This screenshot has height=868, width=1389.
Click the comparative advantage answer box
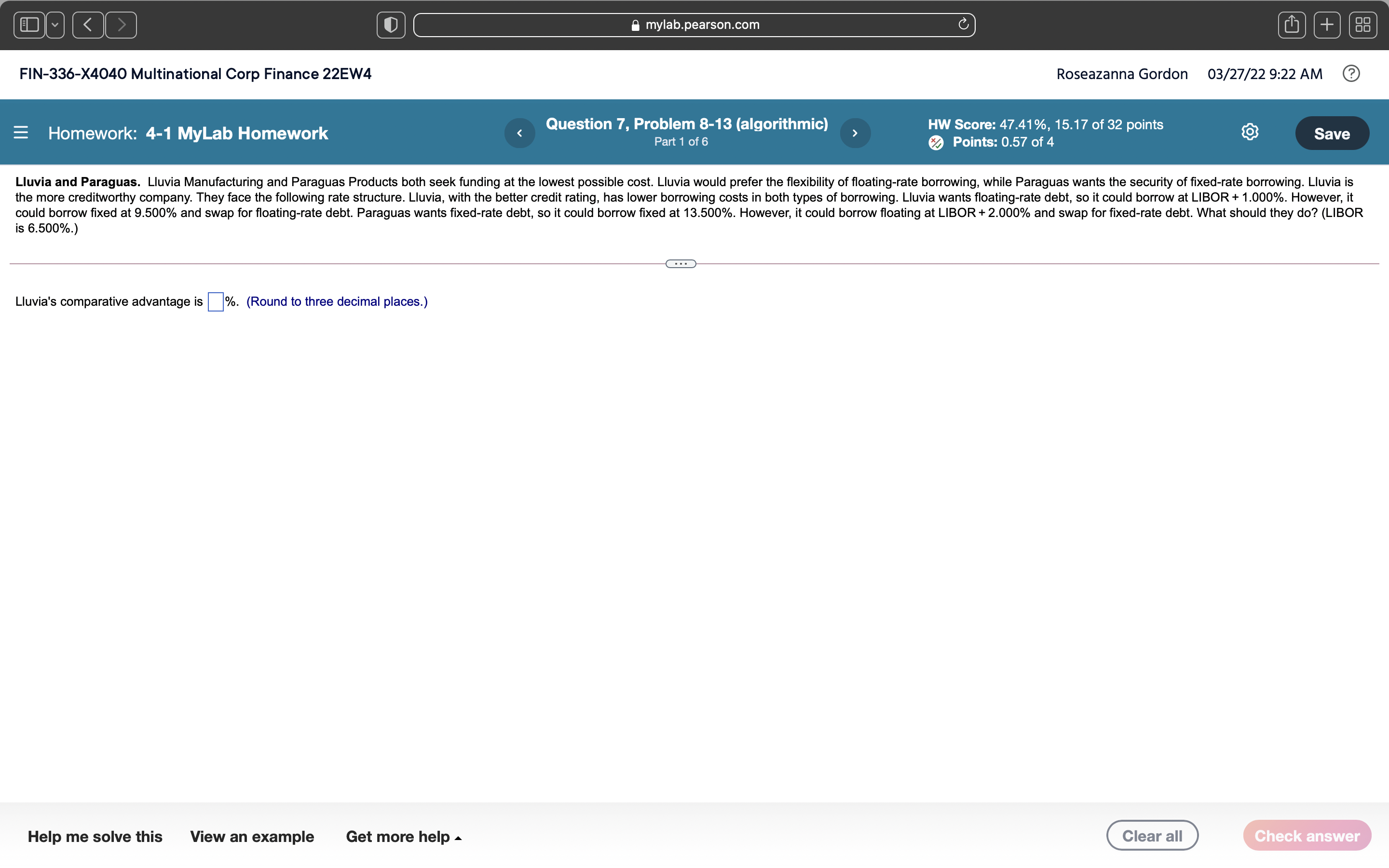[215, 301]
